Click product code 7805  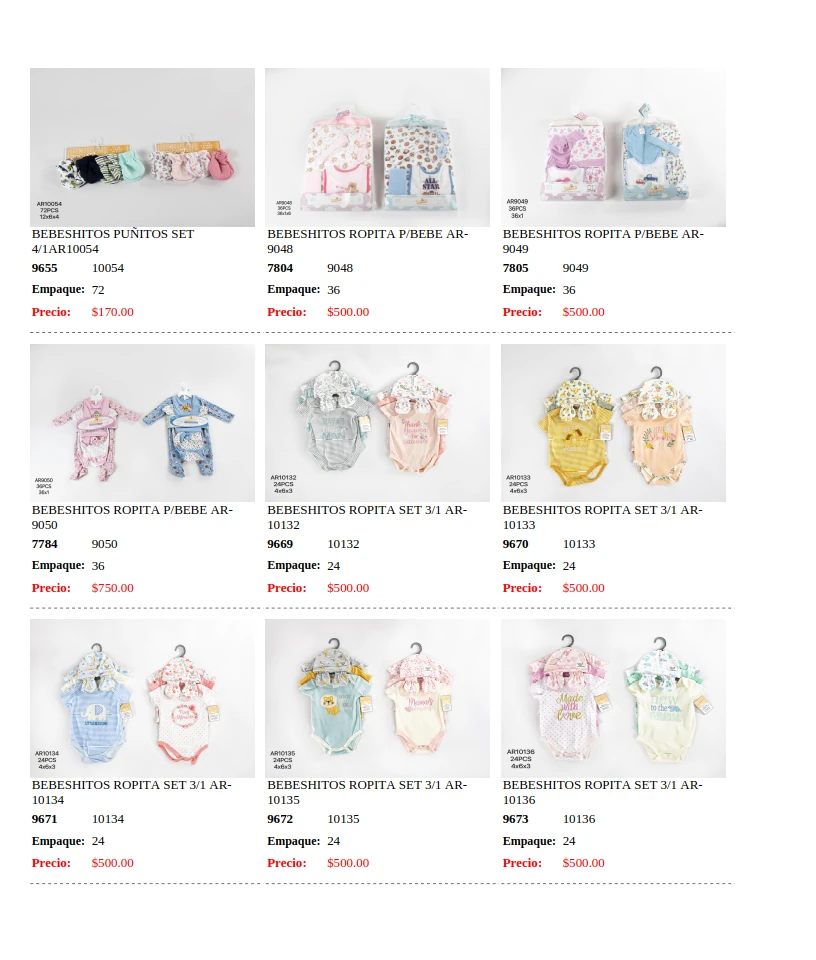tap(515, 268)
